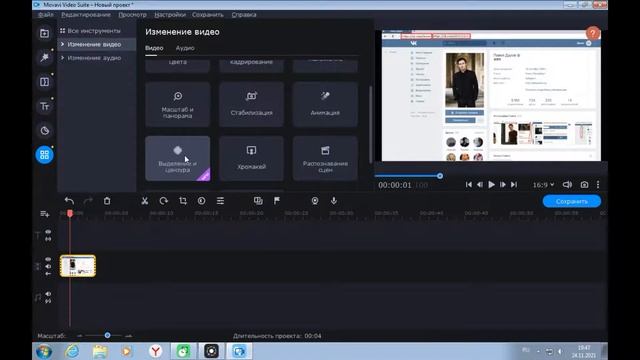
Task: Open clip properties sliders icon
Action: click(x=220, y=201)
